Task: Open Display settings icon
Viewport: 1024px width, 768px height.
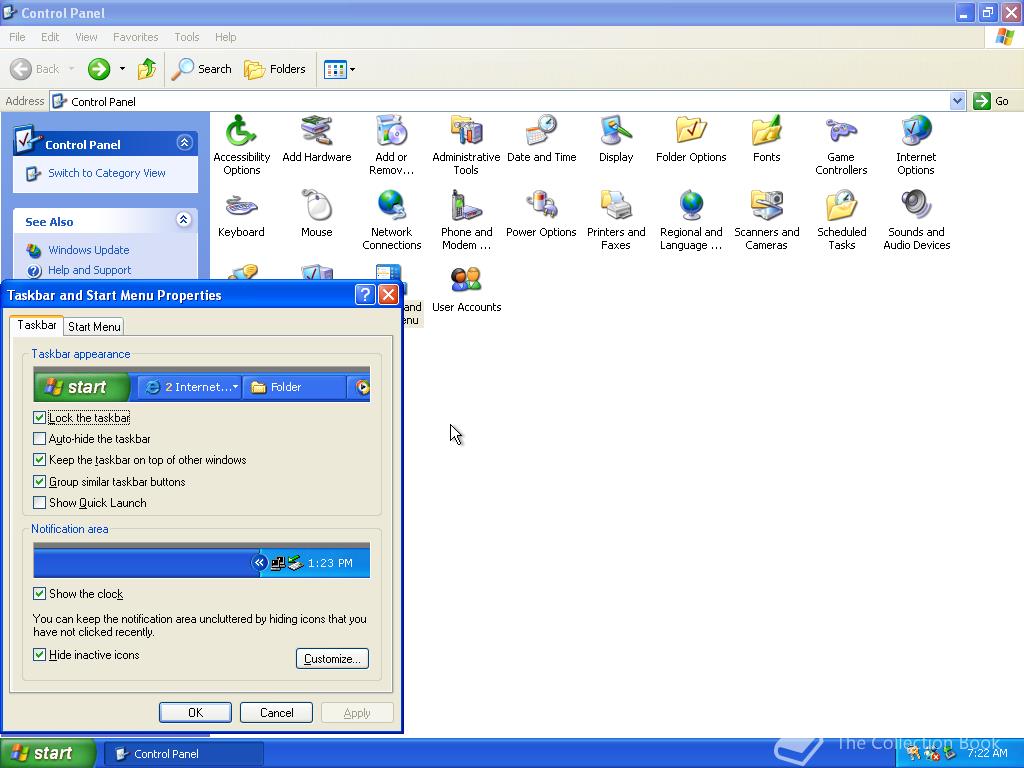Action: pos(616,138)
